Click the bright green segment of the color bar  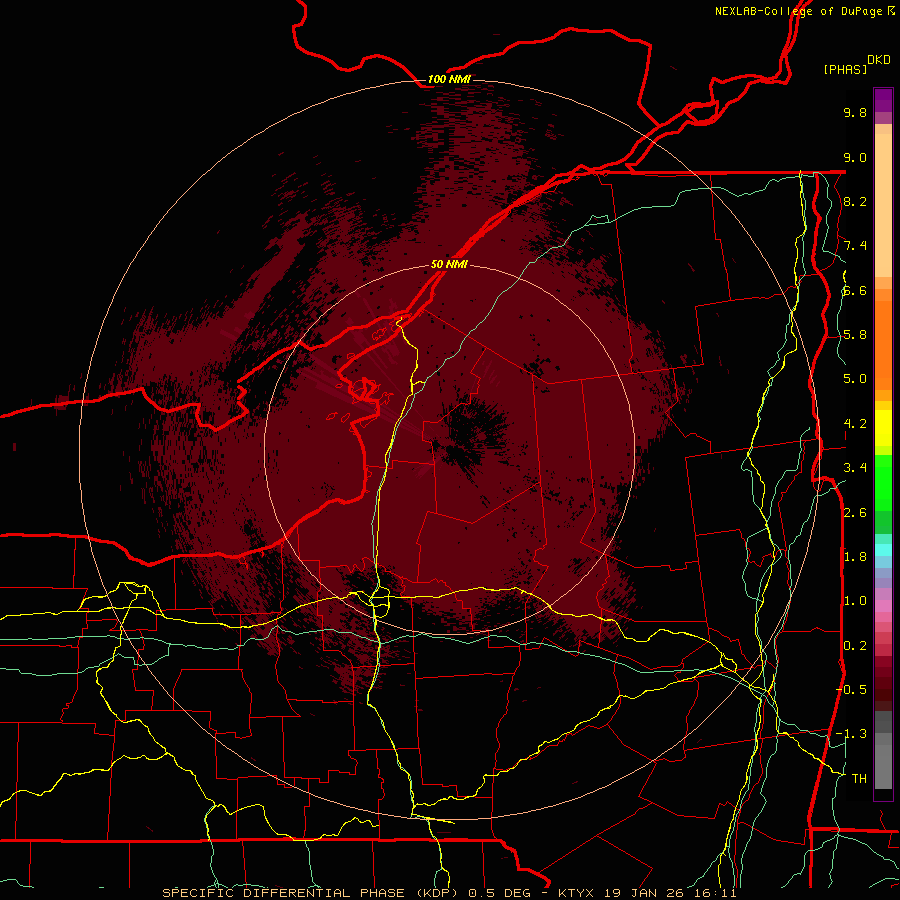pyautogui.click(x=883, y=482)
